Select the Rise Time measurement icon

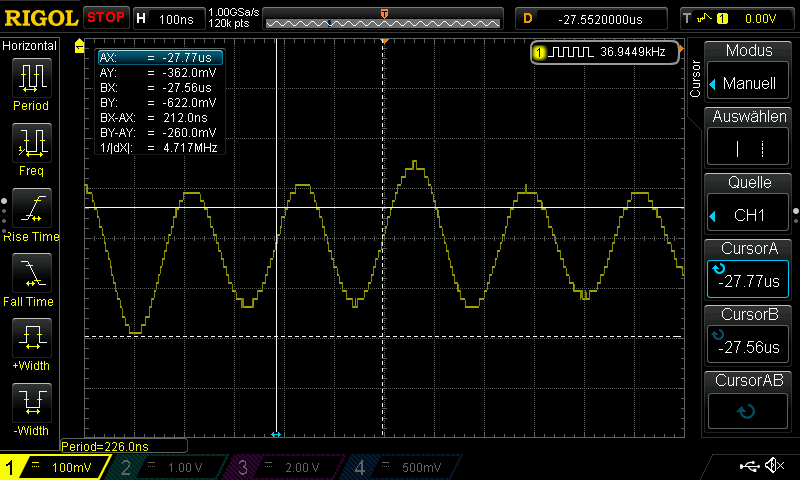(x=32, y=208)
